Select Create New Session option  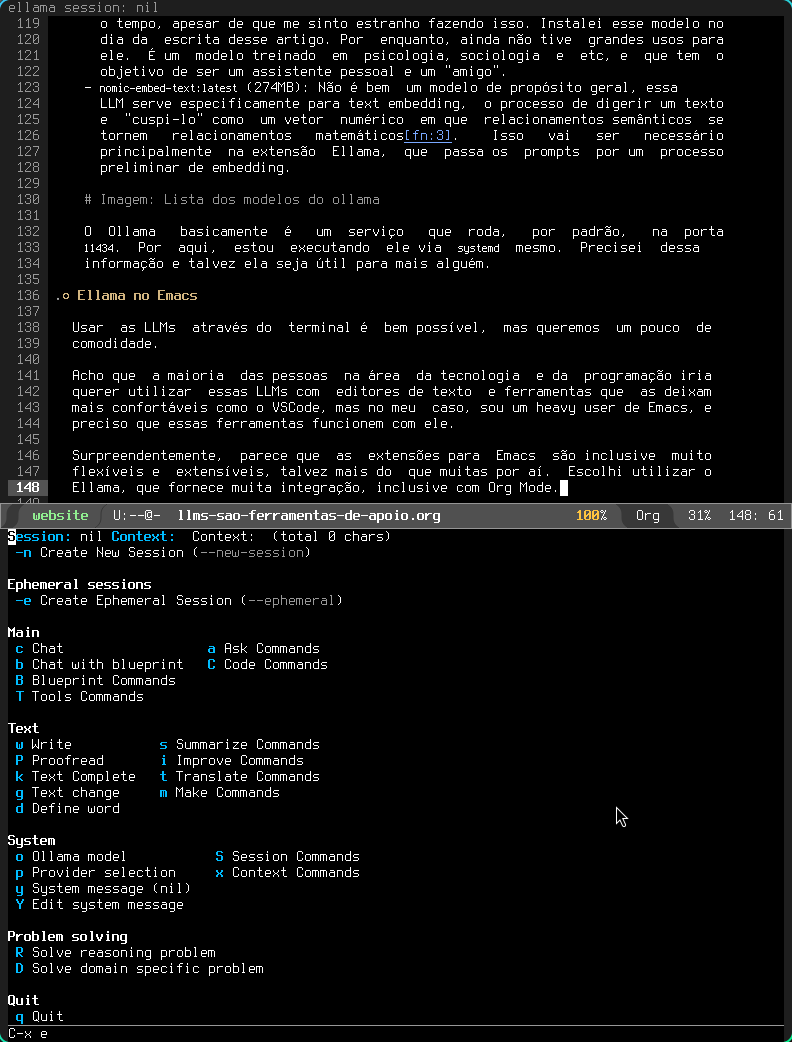coord(111,552)
